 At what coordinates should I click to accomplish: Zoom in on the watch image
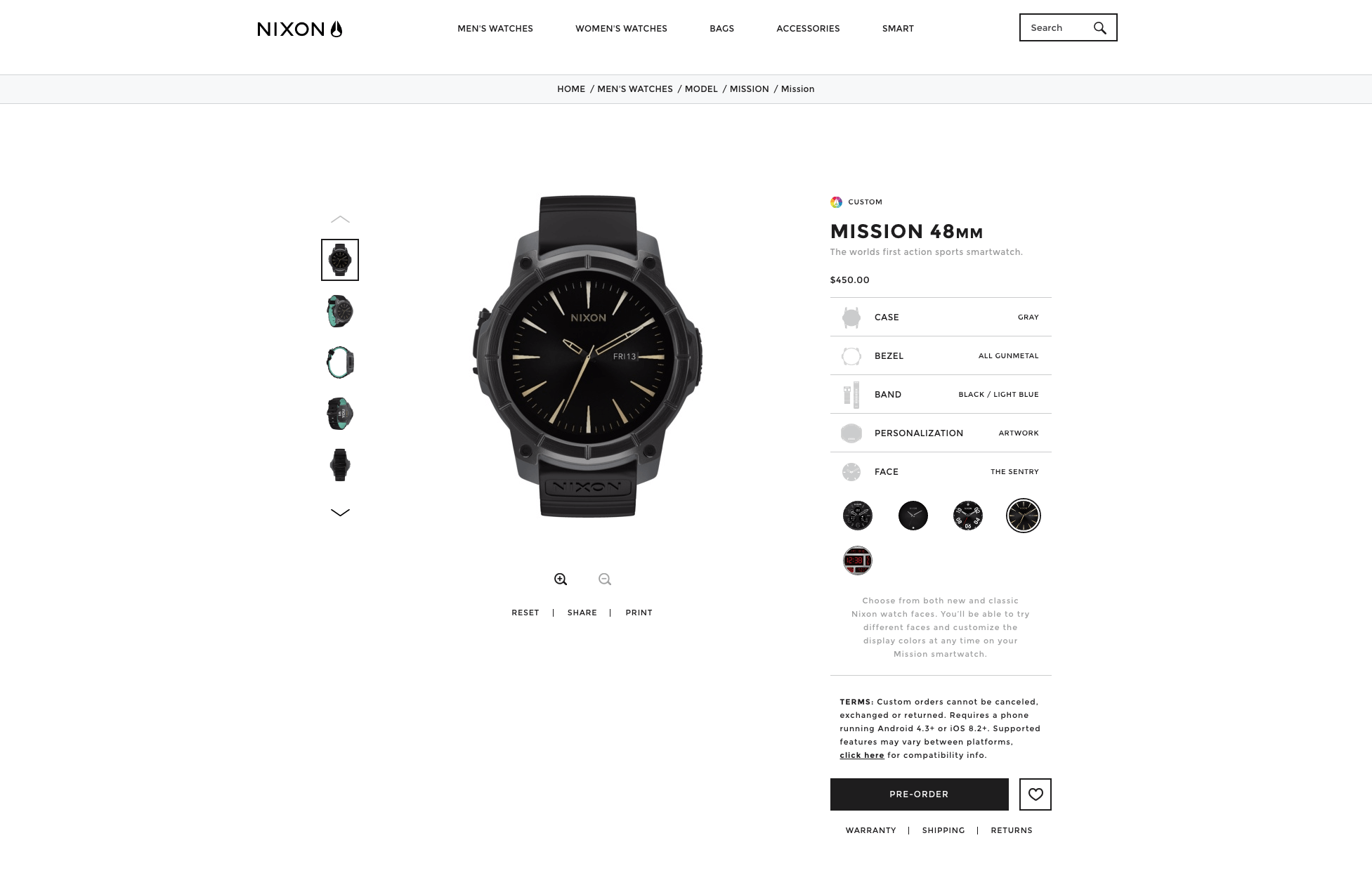tap(561, 579)
